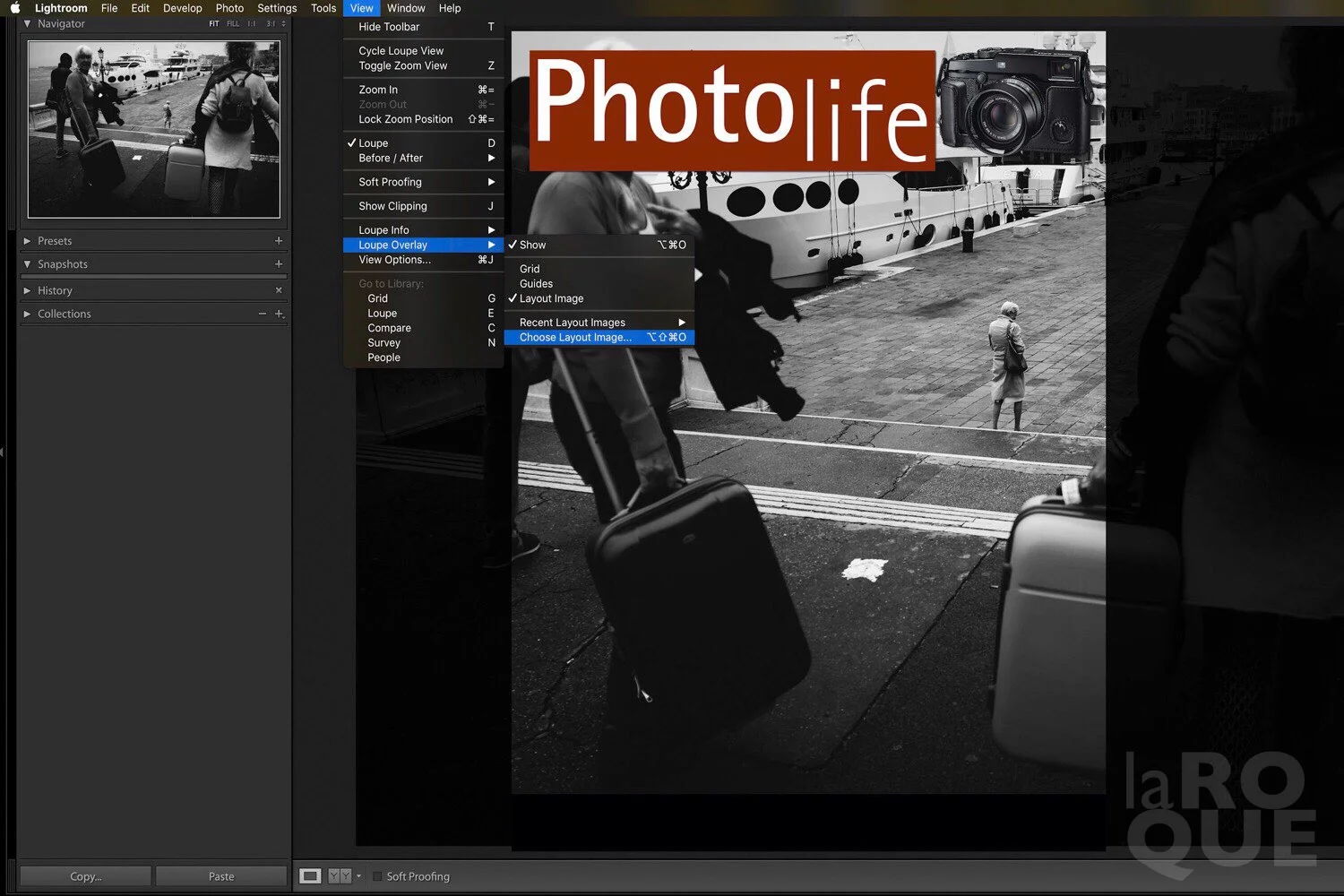Open the Settings menu
Screen dimensions: 1344x896
277,8
